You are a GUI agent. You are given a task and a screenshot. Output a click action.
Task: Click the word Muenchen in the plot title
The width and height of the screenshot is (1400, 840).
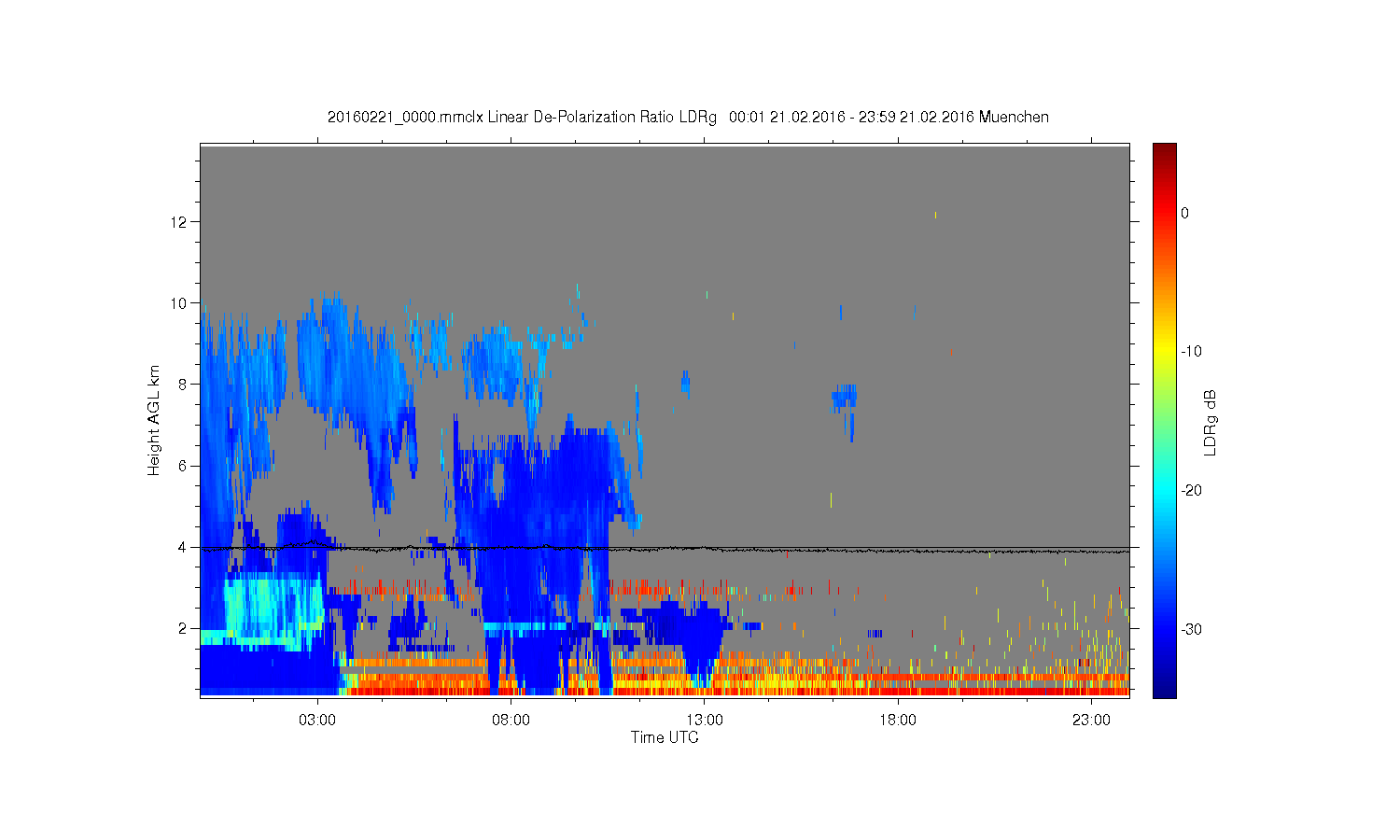click(x=1014, y=118)
